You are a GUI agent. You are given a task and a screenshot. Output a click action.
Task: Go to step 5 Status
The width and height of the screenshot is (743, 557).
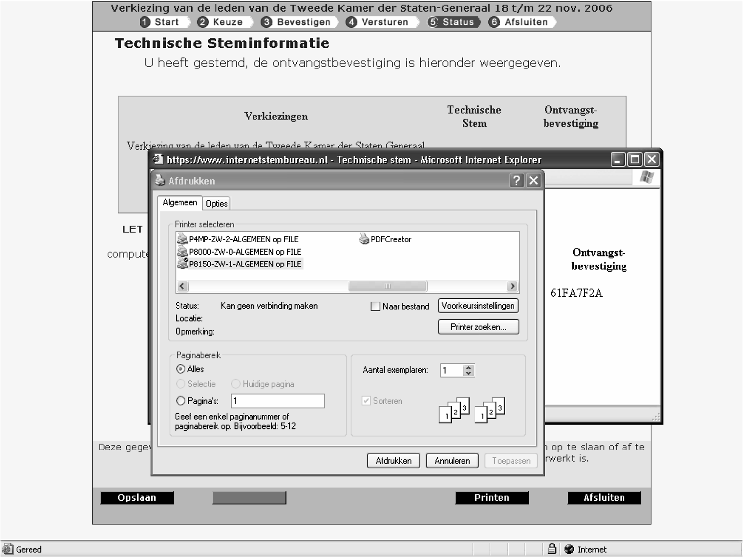pyautogui.click(x=452, y=22)
